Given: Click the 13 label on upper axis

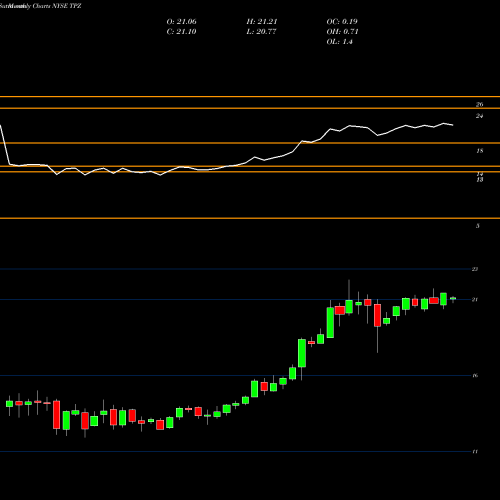Looking at the screenshot, I should tap(479, 180).
